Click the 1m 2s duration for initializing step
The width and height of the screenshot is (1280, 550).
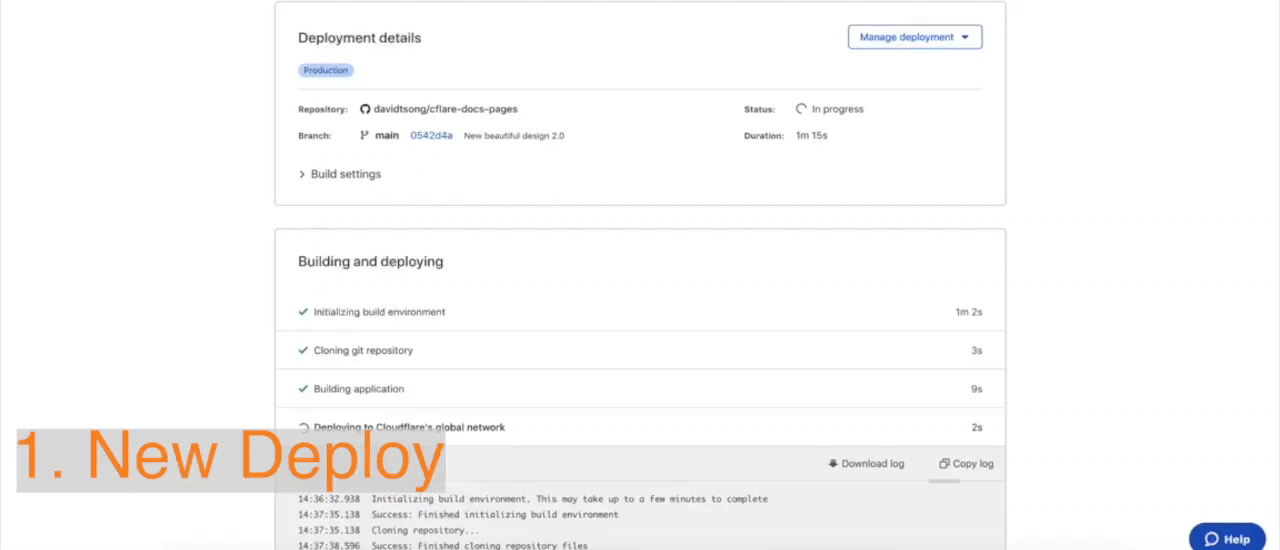coord(969,312)
